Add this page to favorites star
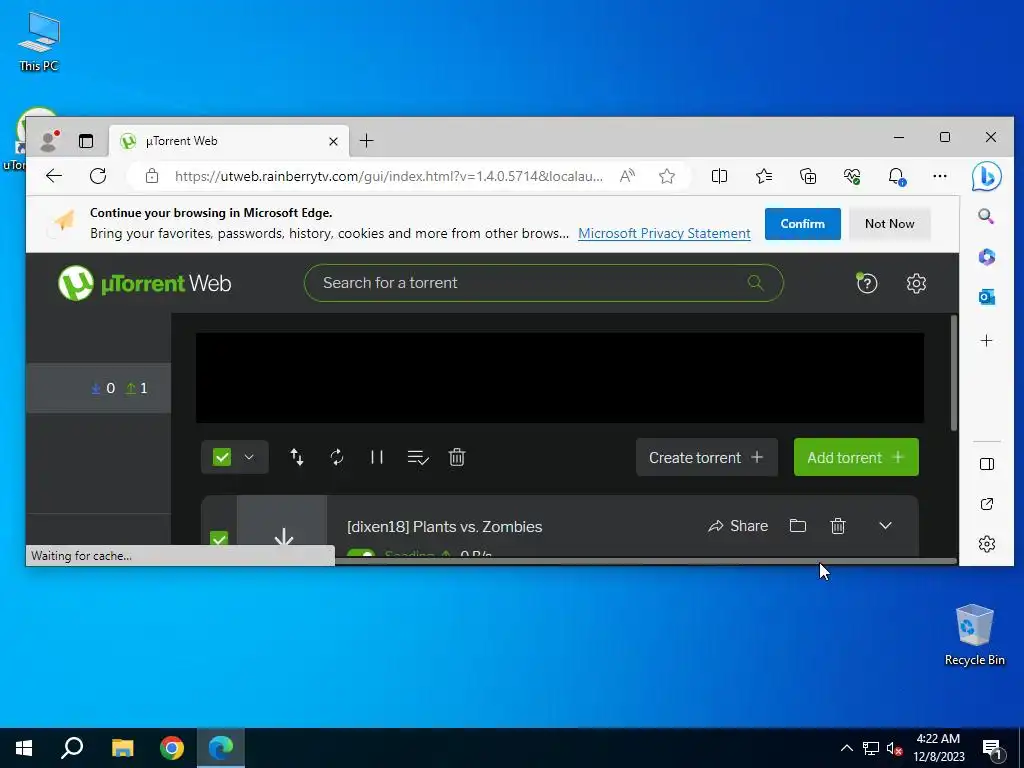Viewport: 1024px width, 768px height. coord(667,176)
